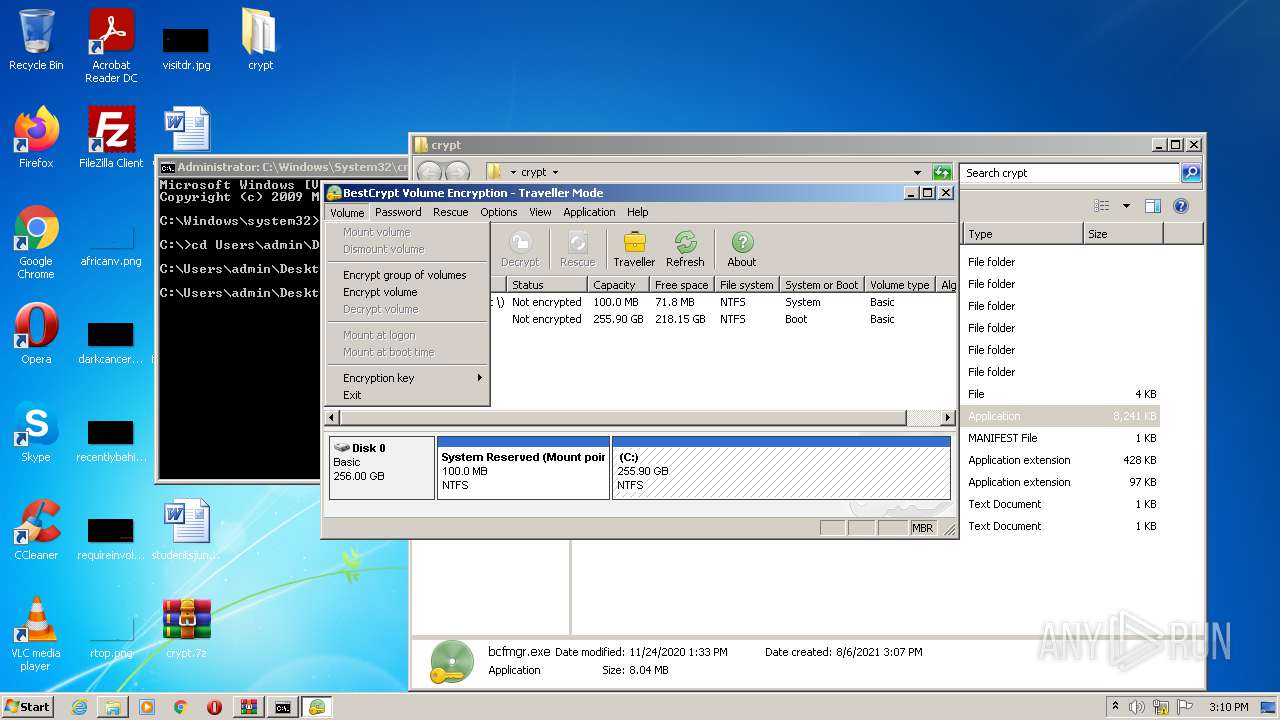Select the Skype desktop icon
This screenshot has height=720, width=1280.
(x=36, y=432)
